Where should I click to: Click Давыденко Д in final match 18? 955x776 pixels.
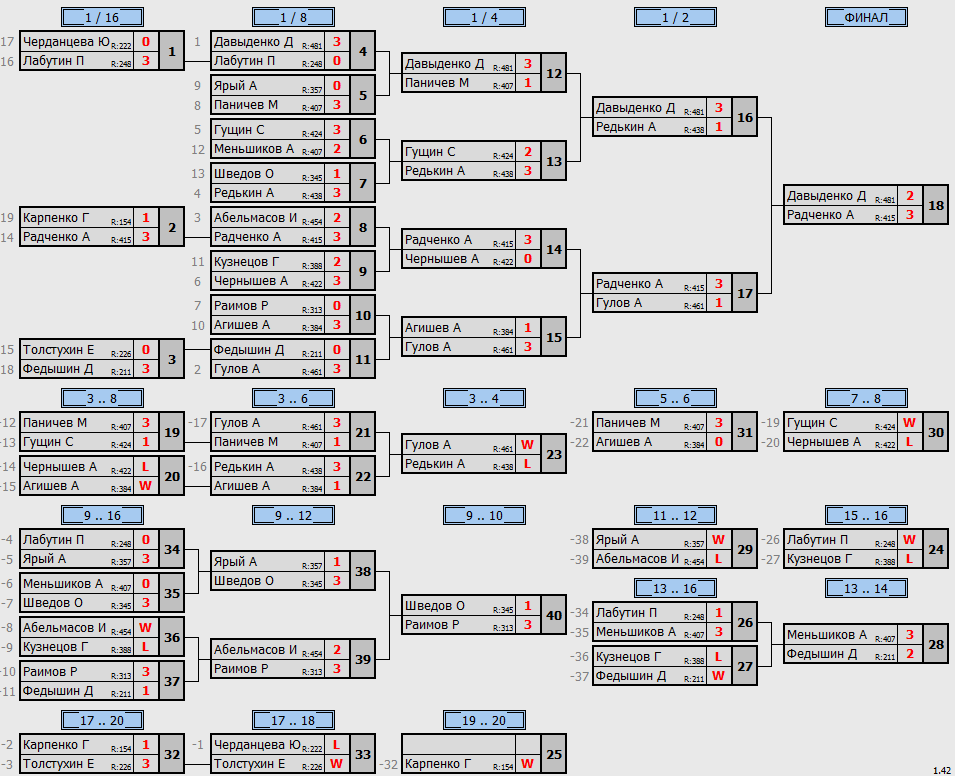[x=826, y=196]
